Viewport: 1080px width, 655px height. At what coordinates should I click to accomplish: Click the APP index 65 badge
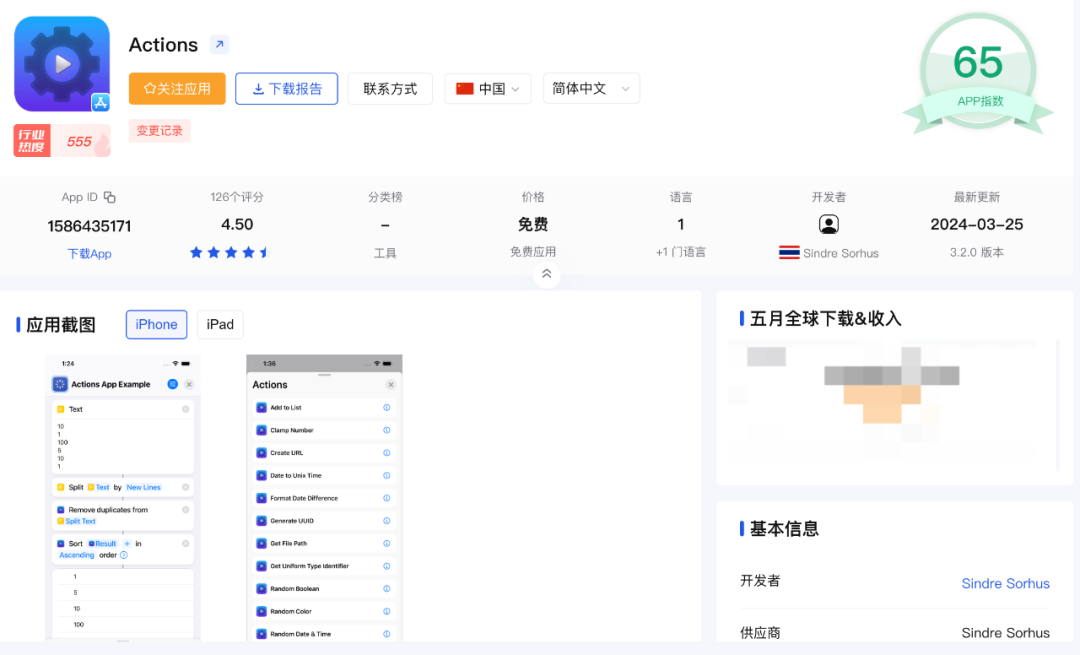click(x=978, y=74)
